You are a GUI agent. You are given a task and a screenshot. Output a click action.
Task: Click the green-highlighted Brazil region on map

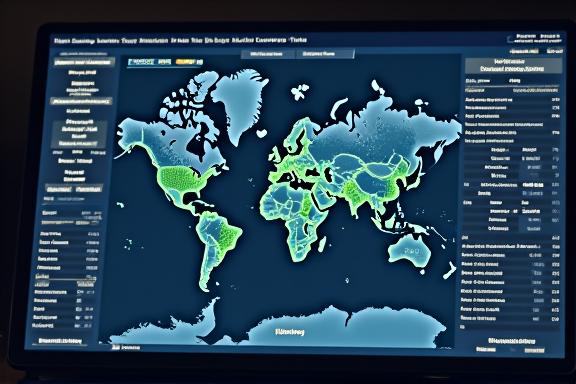click(x=227, y=234)
